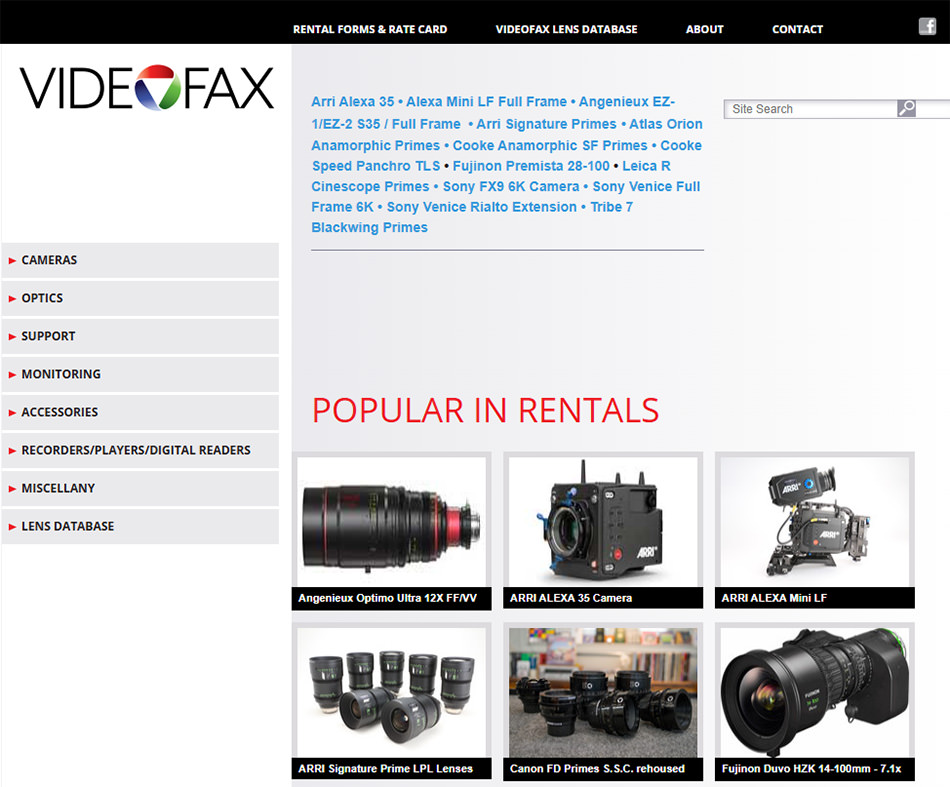The height and width of the screenshot is (787, 950).
Task: Go to the About page
Action: [x=704, y=29]
